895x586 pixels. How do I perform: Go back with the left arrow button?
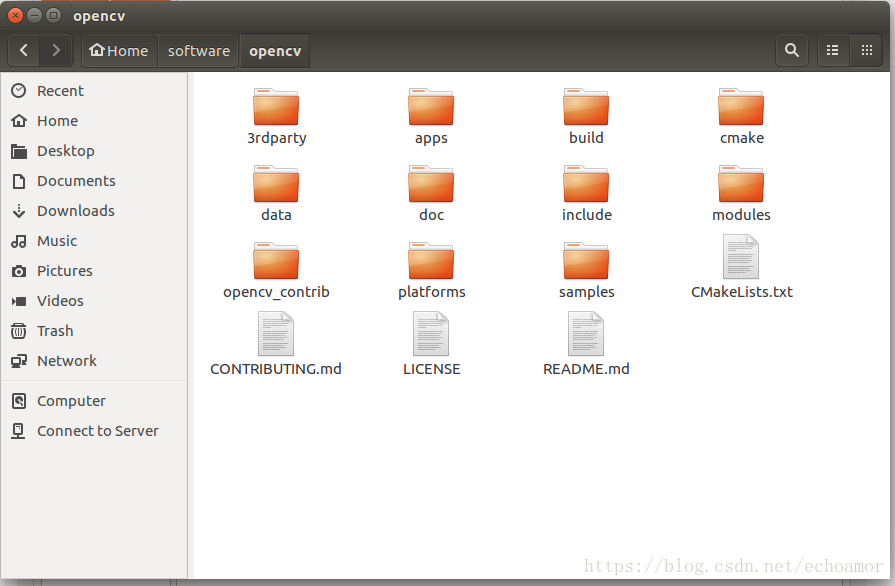tap(24, 51)
